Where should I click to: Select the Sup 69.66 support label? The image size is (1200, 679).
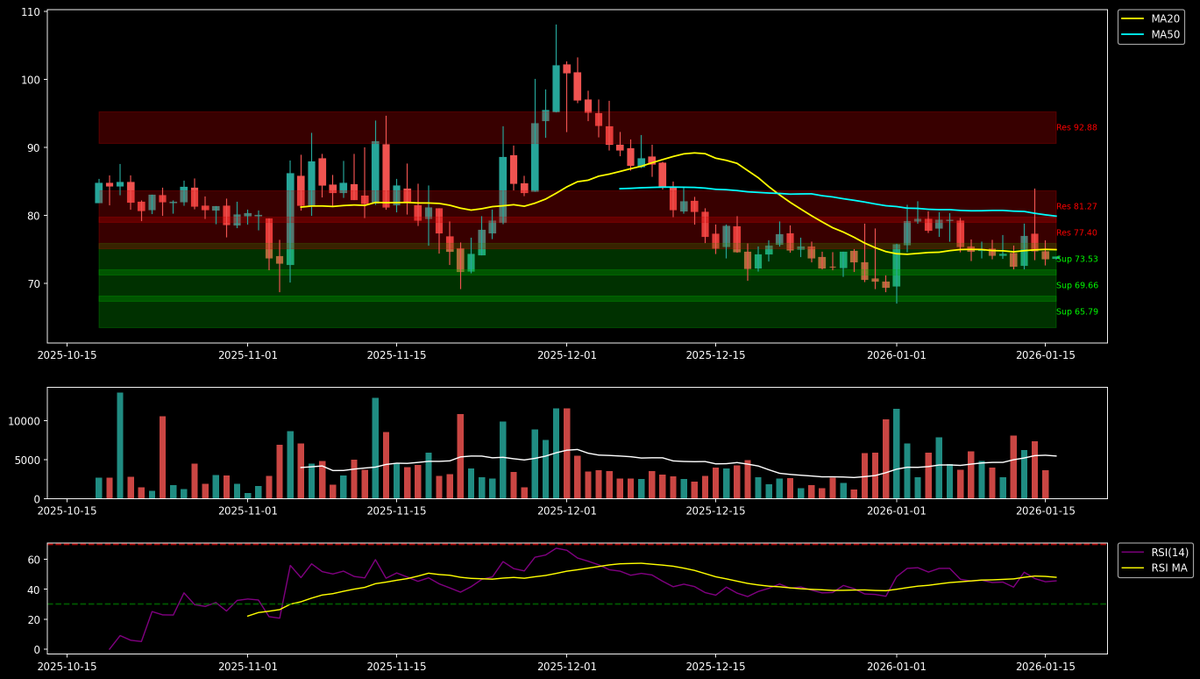pos(1080,285)
